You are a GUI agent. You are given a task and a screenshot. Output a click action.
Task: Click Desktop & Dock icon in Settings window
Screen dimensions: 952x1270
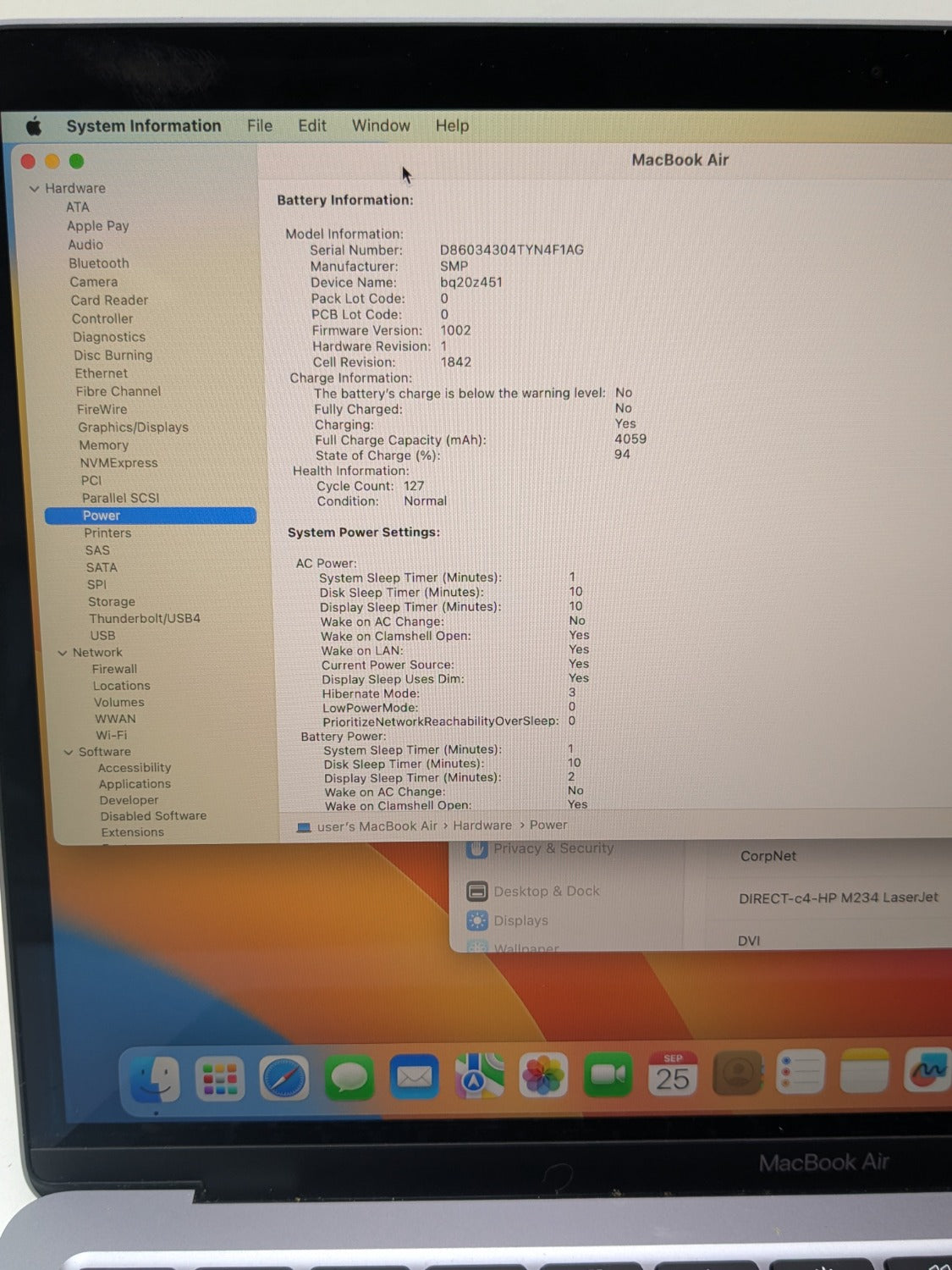click(x=477, y=891)
